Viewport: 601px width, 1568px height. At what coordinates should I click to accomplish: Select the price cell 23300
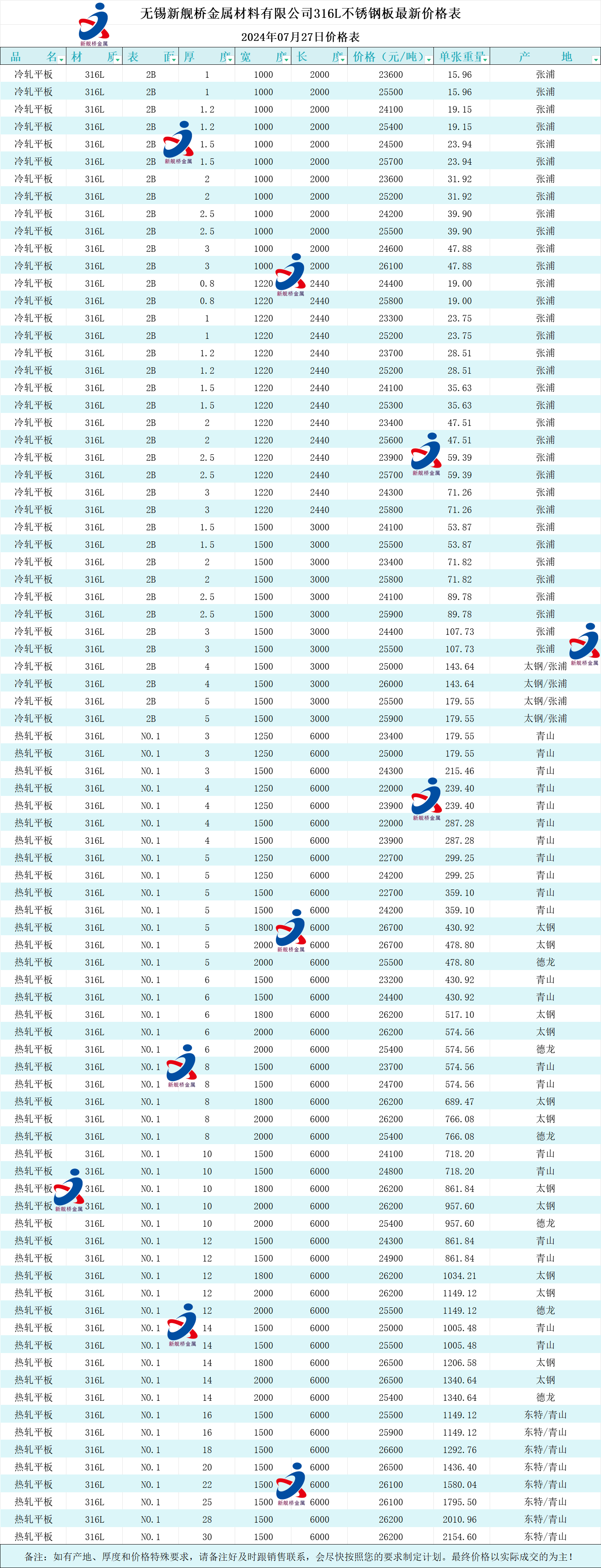click(391, 318)
